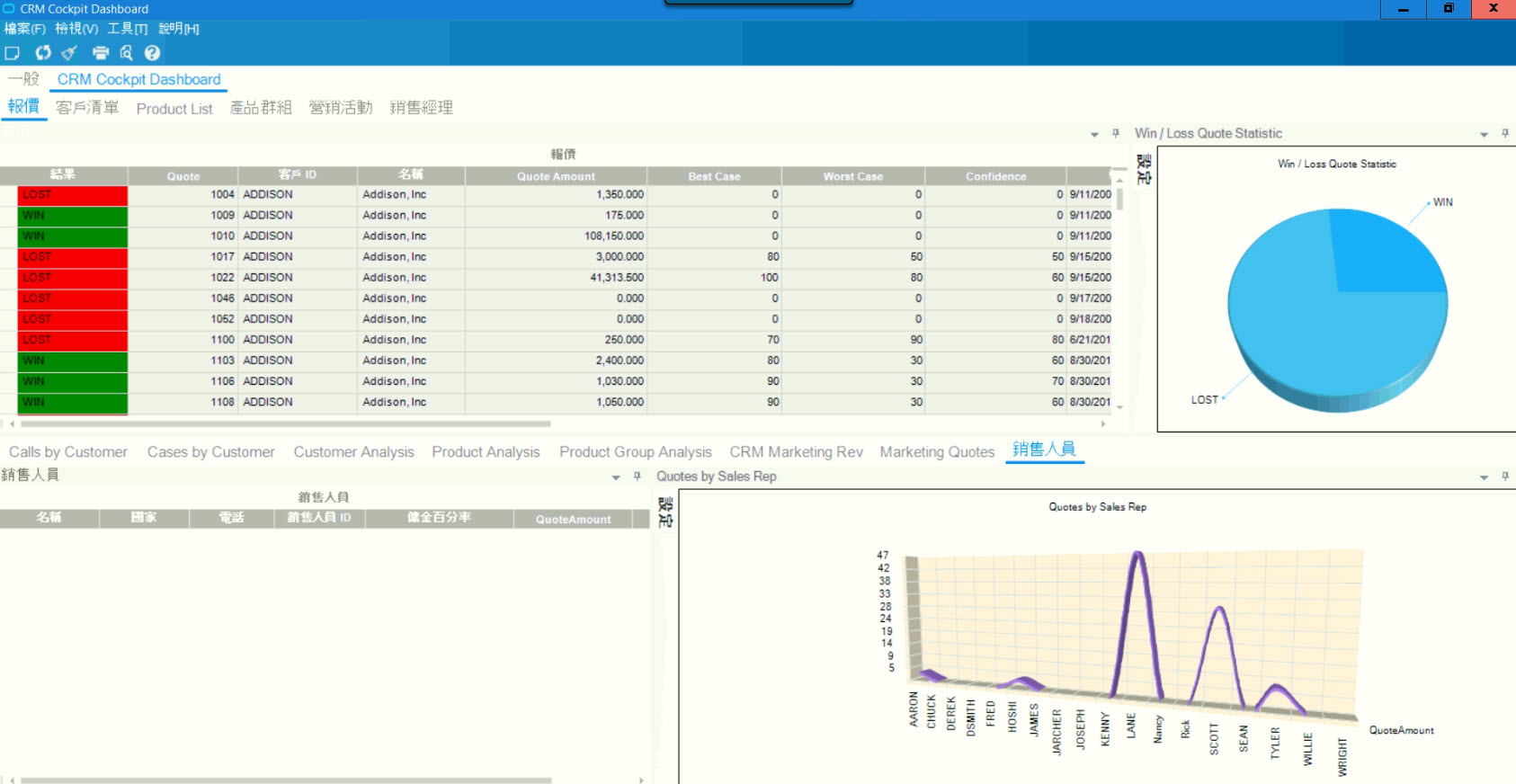Switch to the 客戶清單 tab
Viewport: 1516px width, 784px height.
(87, 108)
